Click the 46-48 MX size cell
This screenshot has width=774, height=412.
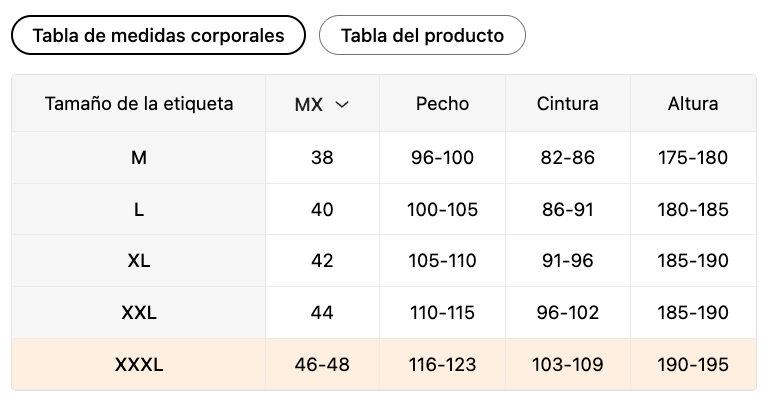pyautogui.click(x=322, y=365)
